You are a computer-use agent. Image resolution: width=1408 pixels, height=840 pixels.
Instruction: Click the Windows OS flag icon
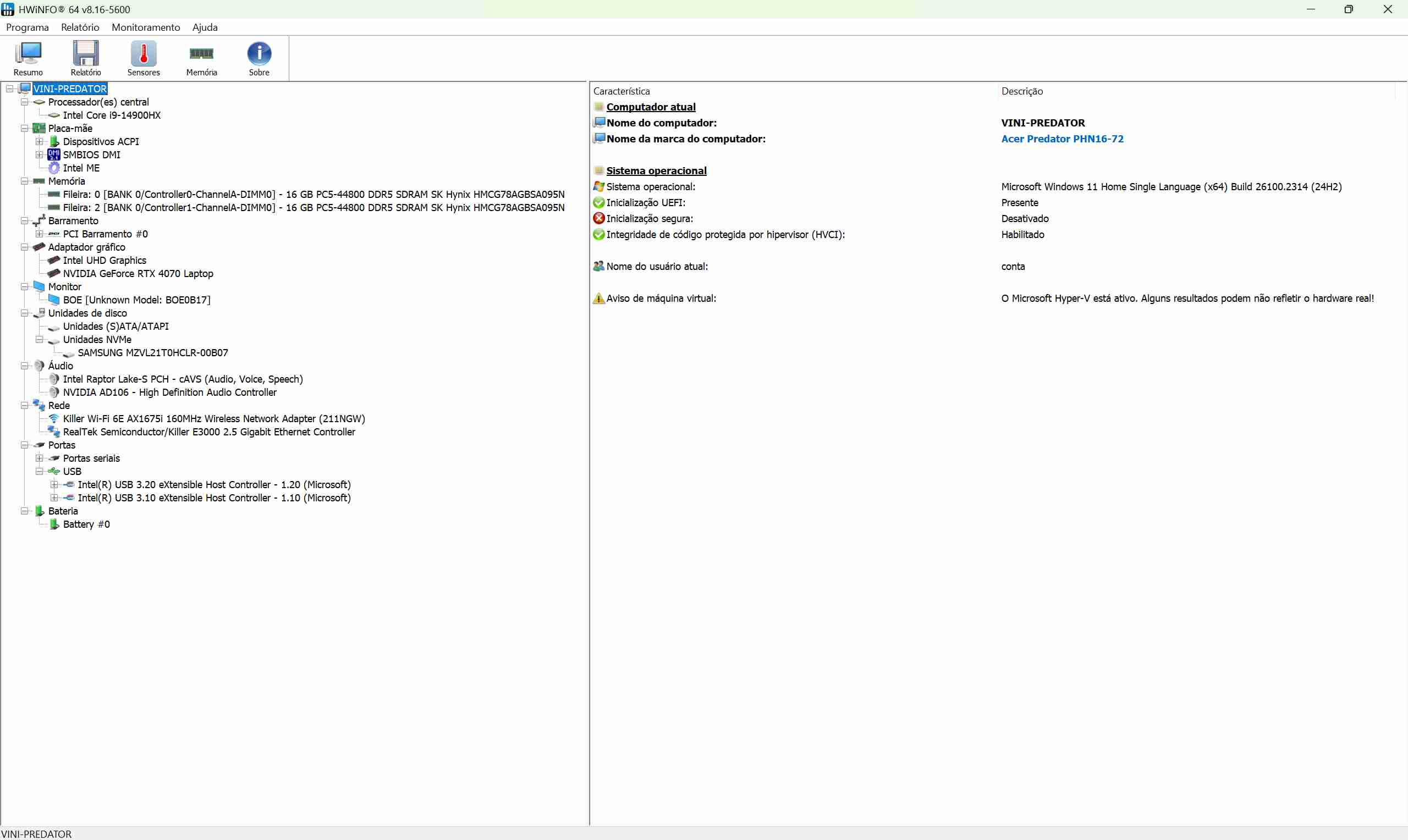pyautogui.click(x=599, y=187)
